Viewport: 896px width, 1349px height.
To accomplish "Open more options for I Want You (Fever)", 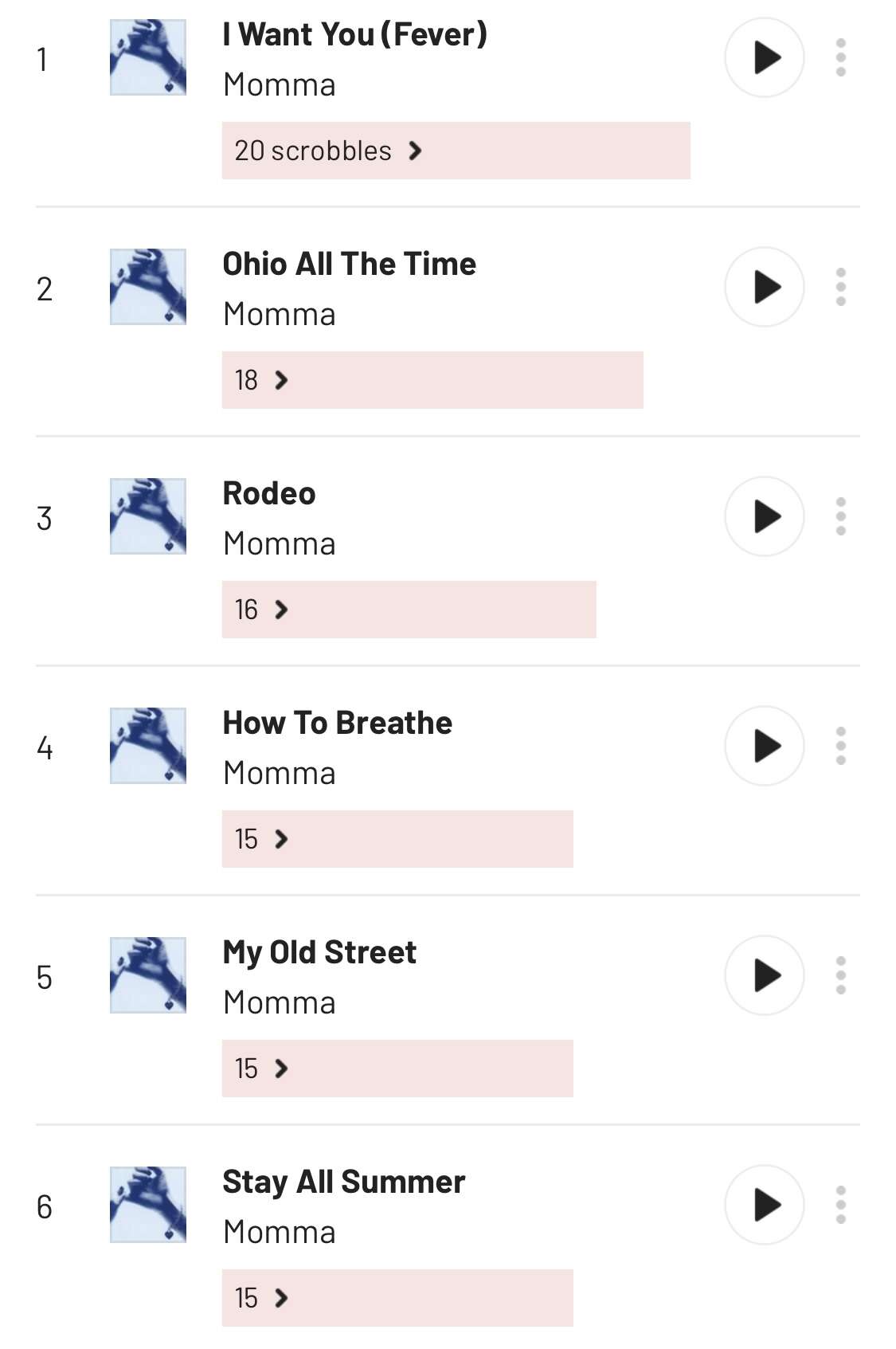I will point(840,57).
